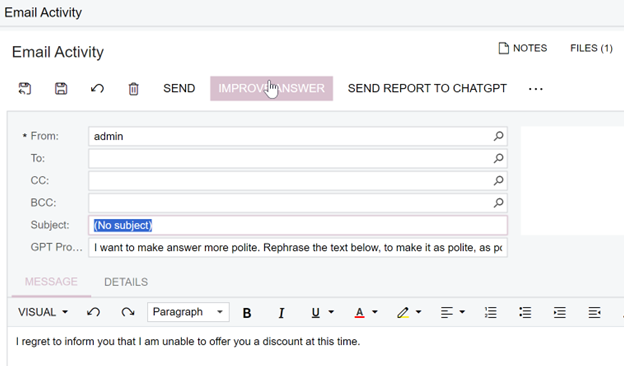Viewport: 624px width, 366px height.
Task: Select the MESSAGE tab
Action: click(x=51, y=282)
